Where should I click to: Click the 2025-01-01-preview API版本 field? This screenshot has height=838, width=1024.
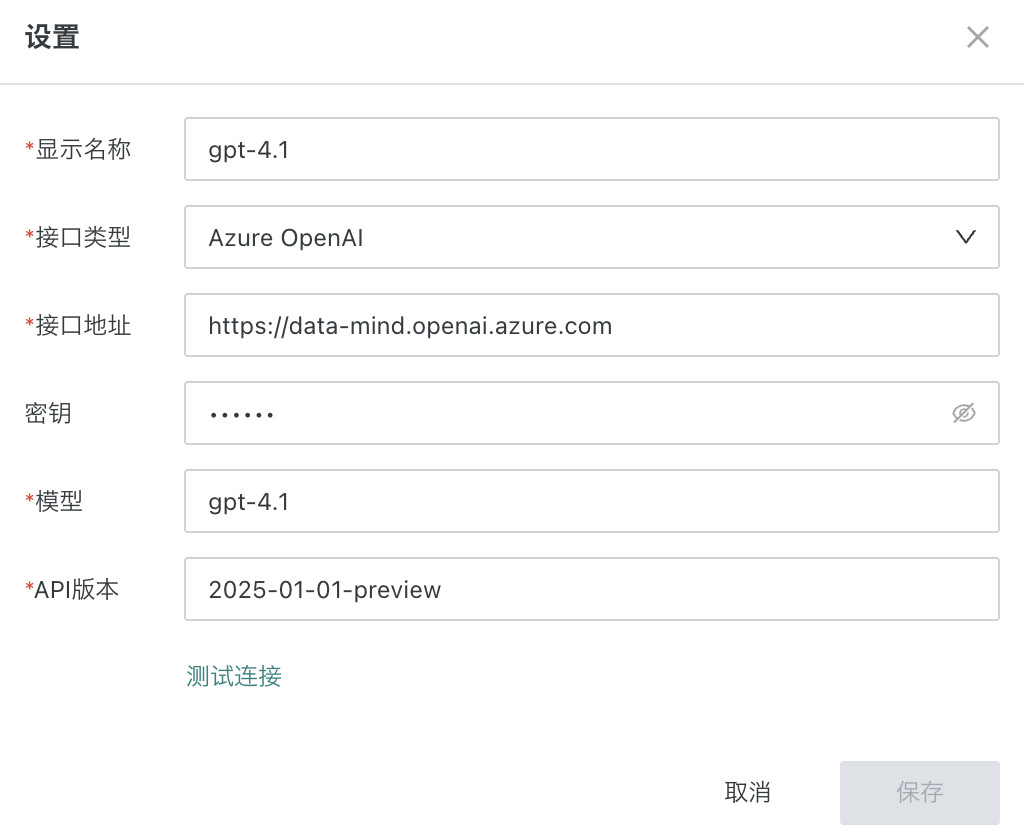click(x=591, y=589)
